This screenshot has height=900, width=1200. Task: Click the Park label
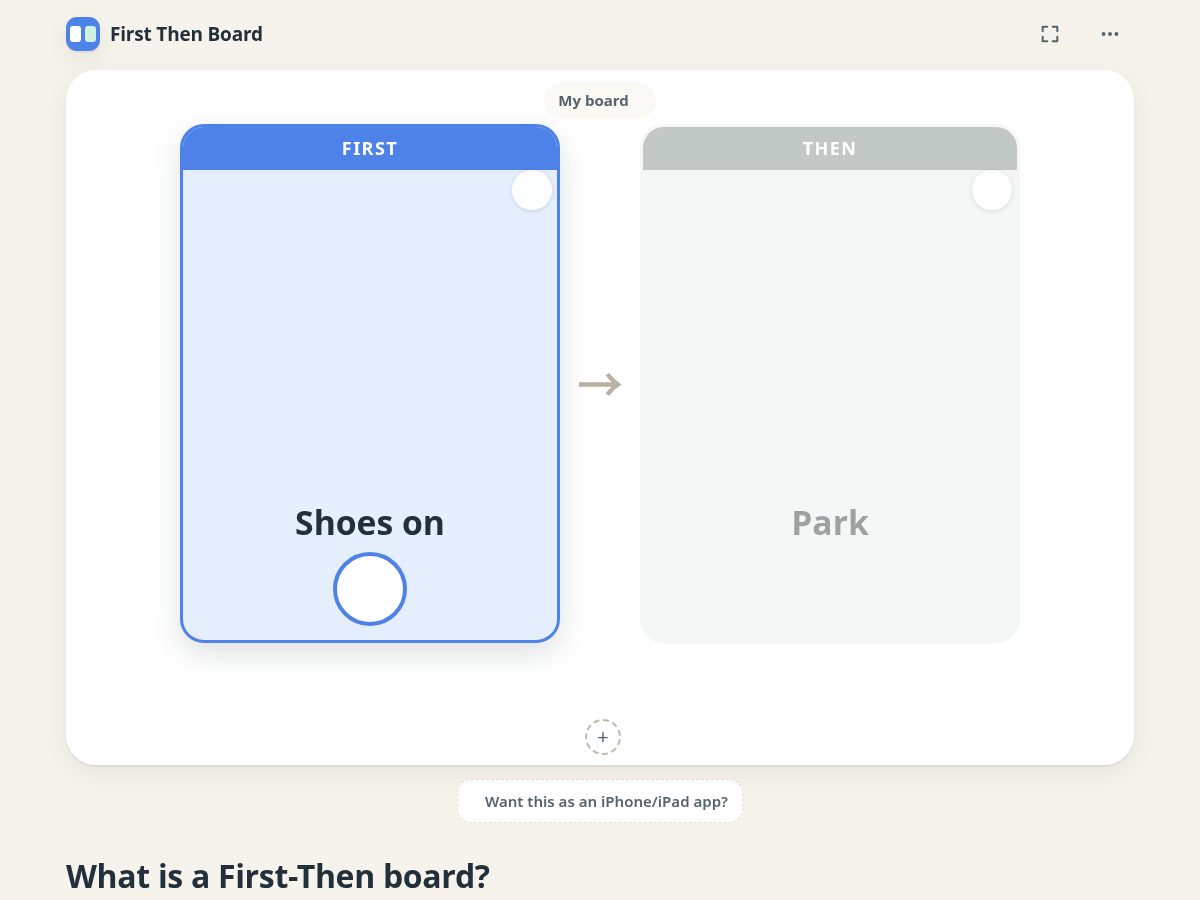coord(830,523)
